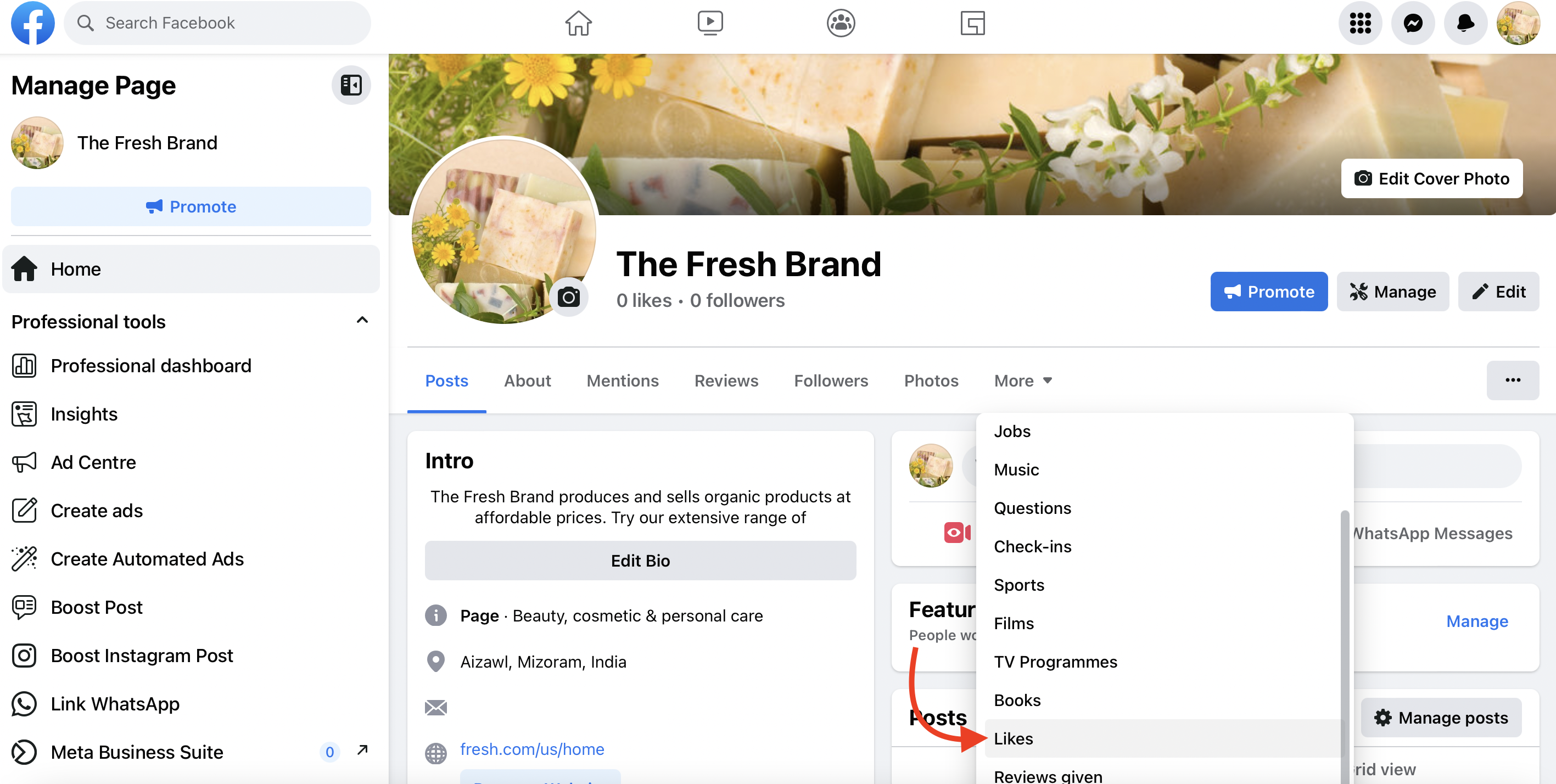The width and height of the screenshot is (1556, 784).
Task: Open Messenger from the top bar
Action: (x=1413, y=23)
